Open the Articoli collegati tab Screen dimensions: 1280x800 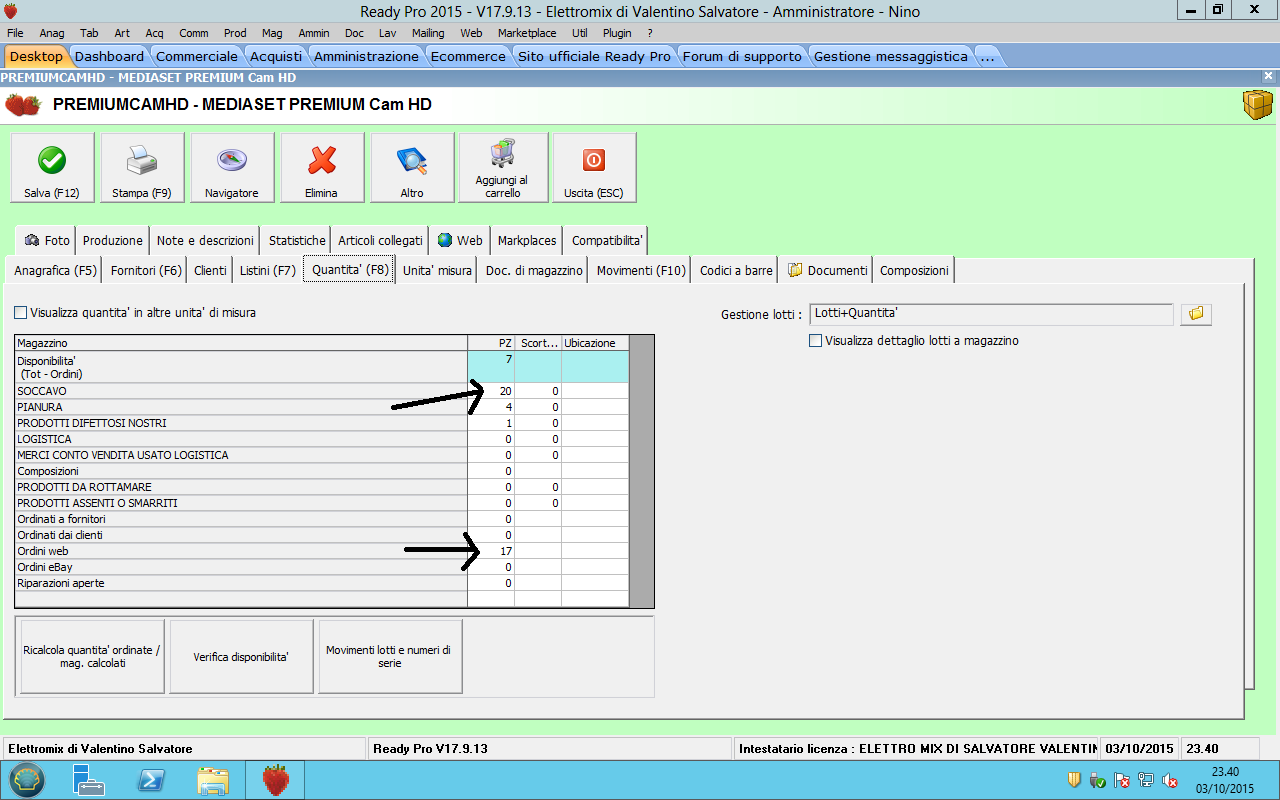click(x=380, y=241)
